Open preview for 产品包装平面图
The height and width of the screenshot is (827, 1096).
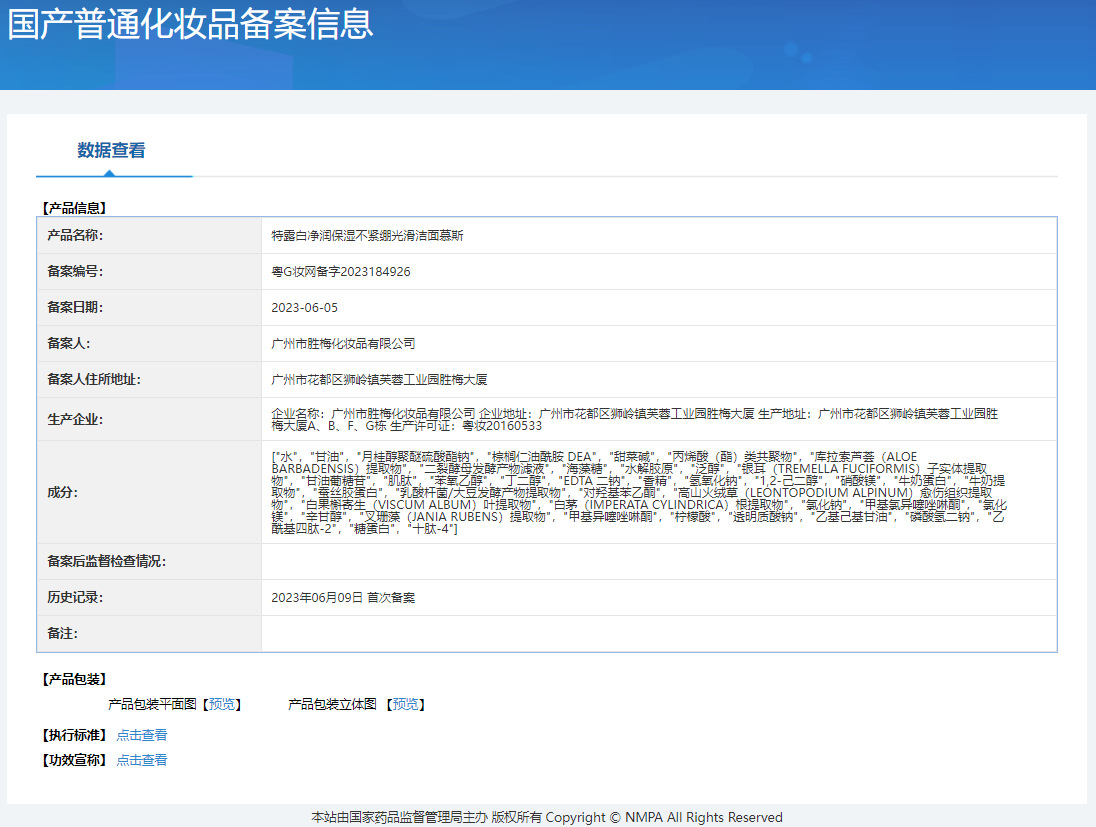(x=223, y=704)
